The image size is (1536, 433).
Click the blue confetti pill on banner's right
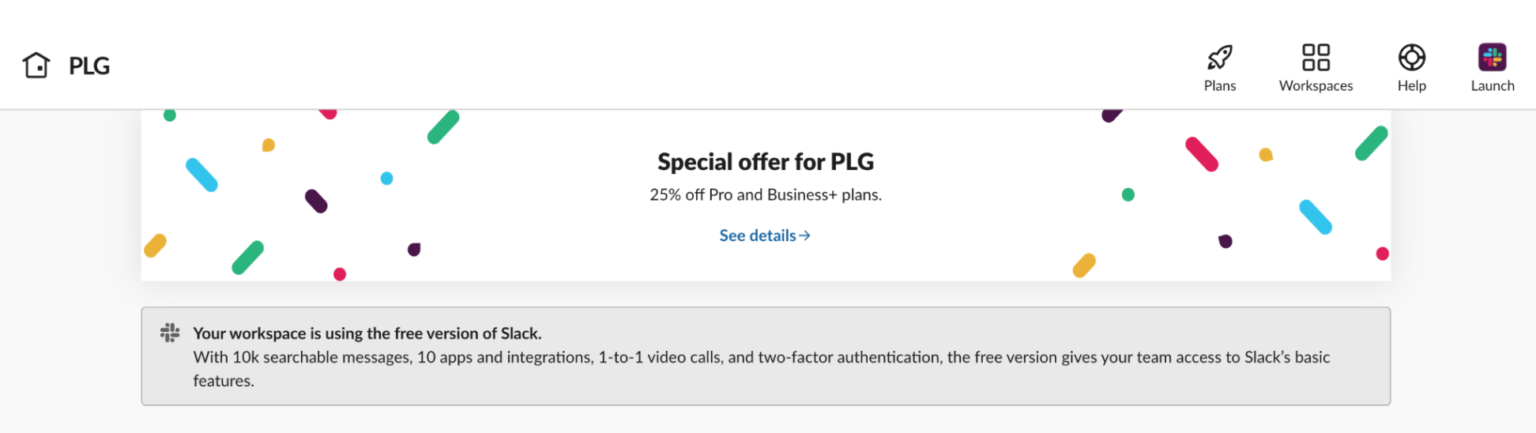coord(1315,217)
